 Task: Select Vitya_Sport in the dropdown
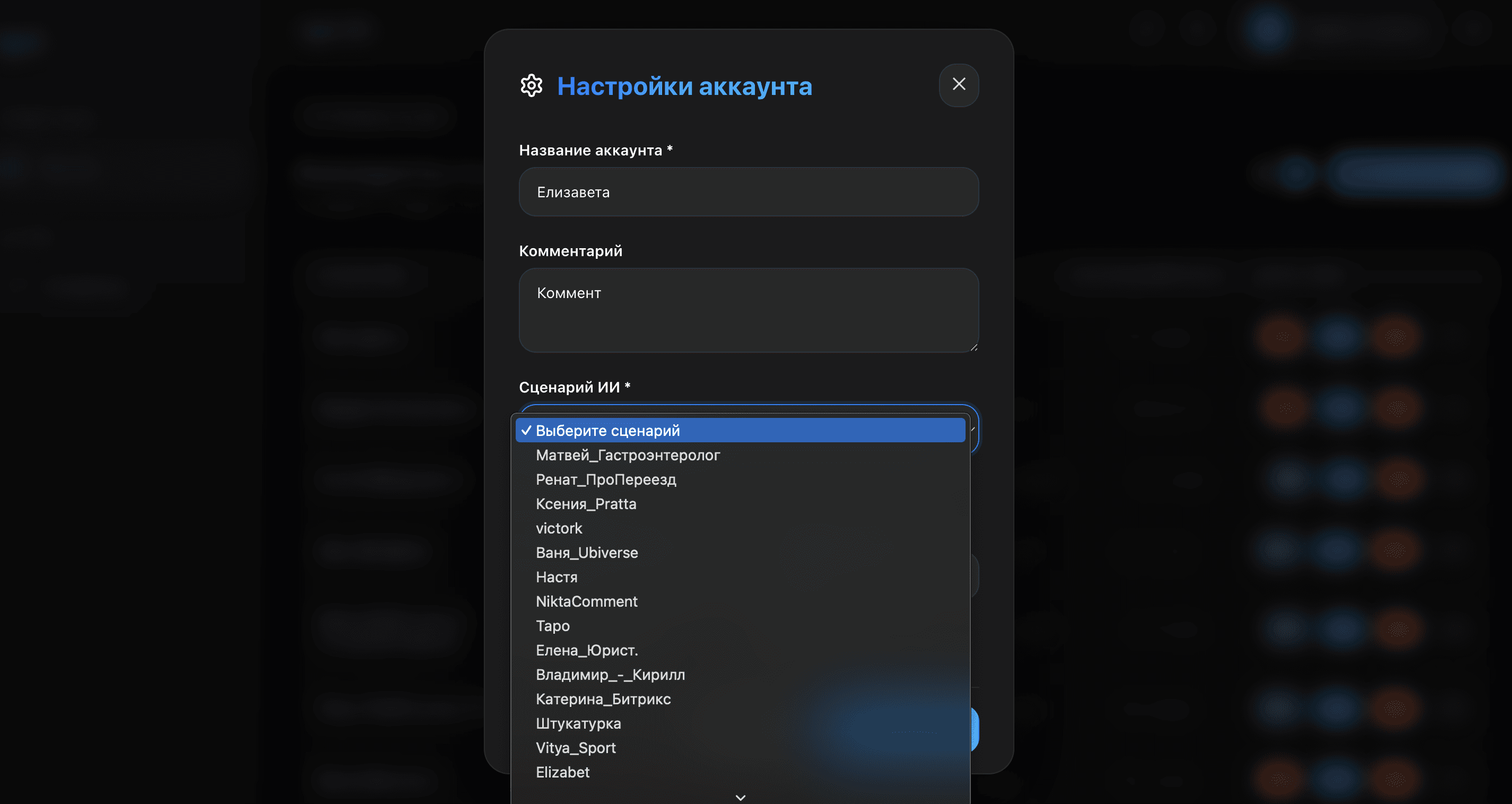[740, 747]
